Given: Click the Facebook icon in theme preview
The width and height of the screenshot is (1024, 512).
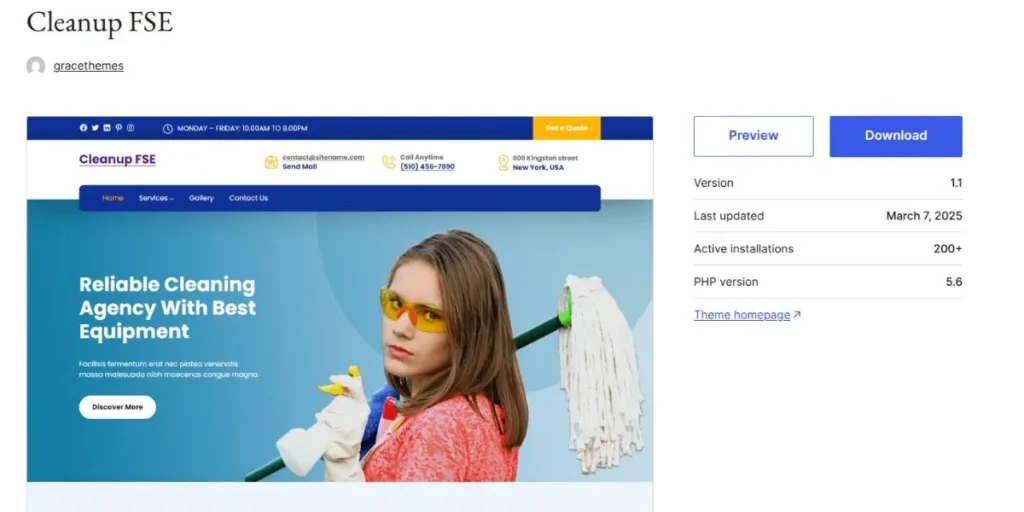Looking at the screenshot, I should [x=84, y=128].
